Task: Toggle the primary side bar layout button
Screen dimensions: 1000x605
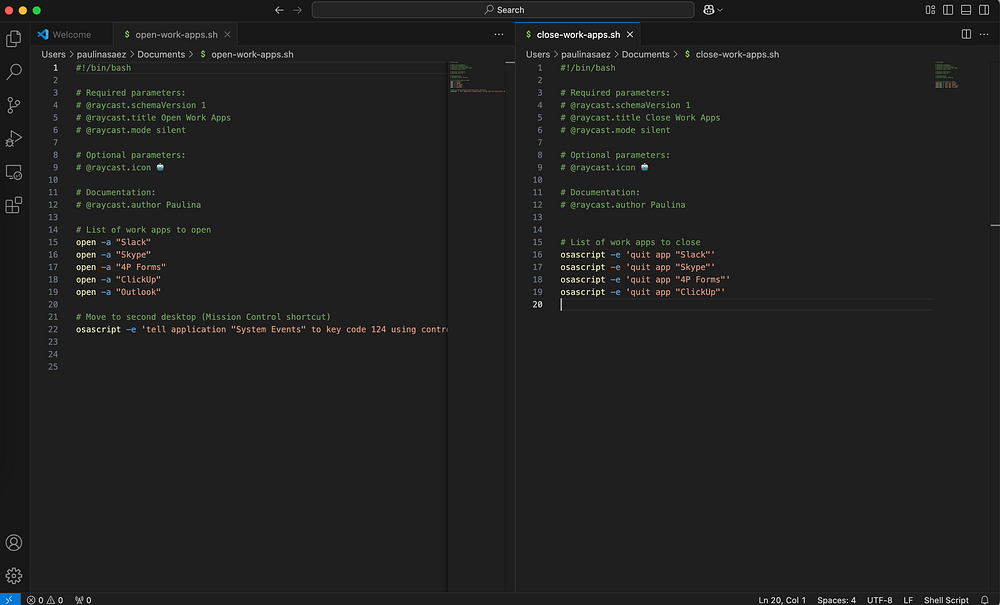Action: click(948, 10)
